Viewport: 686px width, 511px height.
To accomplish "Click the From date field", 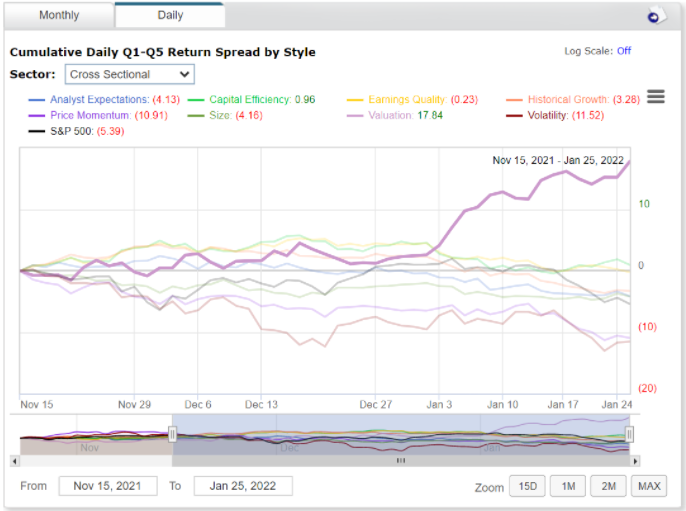I will (x=108, y=486).
